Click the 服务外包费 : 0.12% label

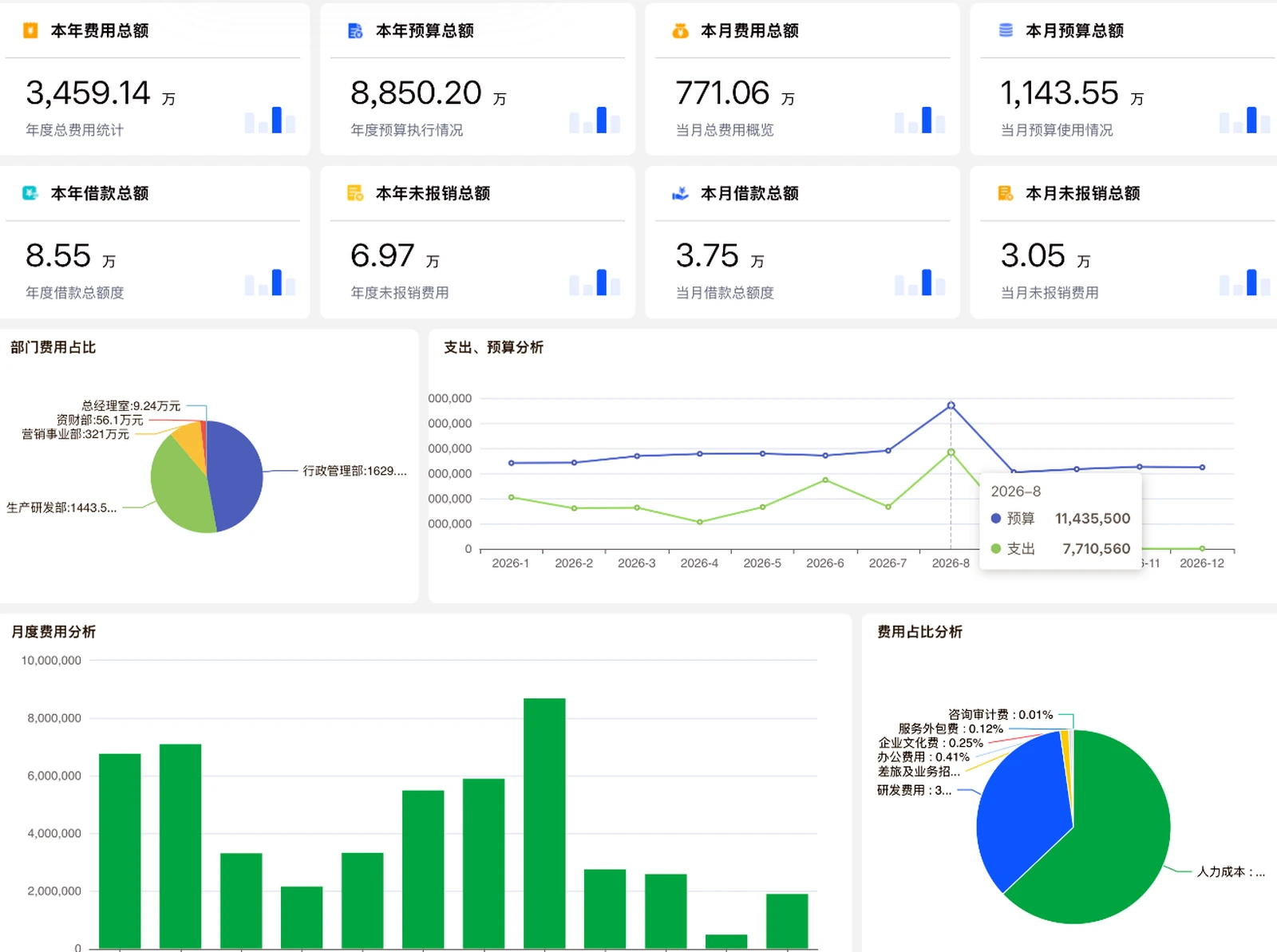click(x=951, y=729)
